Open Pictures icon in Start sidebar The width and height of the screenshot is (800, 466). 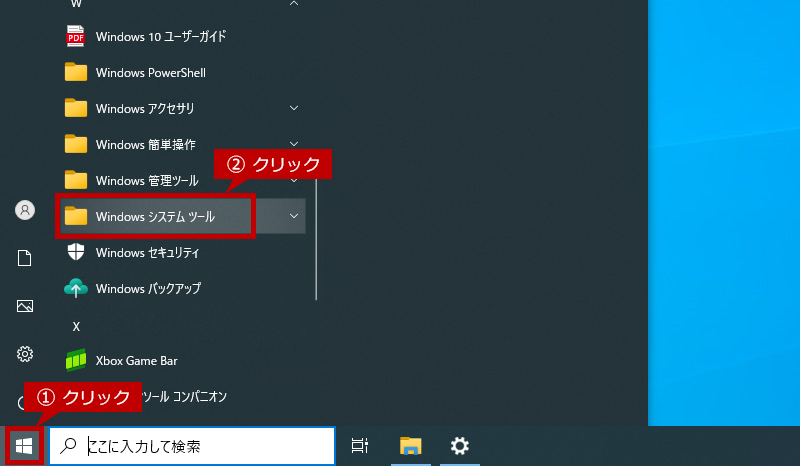point(24,306)
